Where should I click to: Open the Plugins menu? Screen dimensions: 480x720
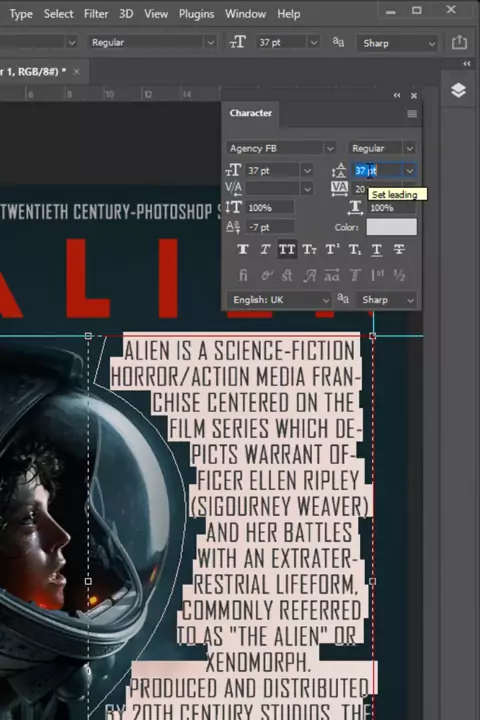(x=197, y=14)
